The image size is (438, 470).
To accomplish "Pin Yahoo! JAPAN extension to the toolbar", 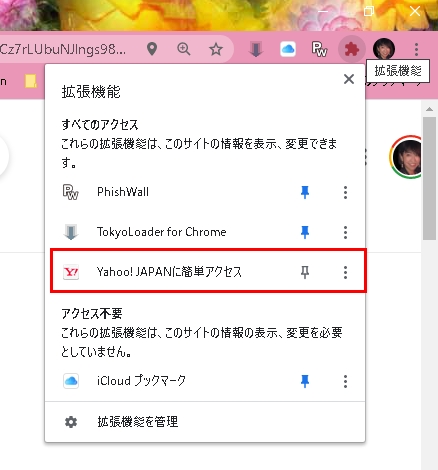I will [x=305, y=272].
